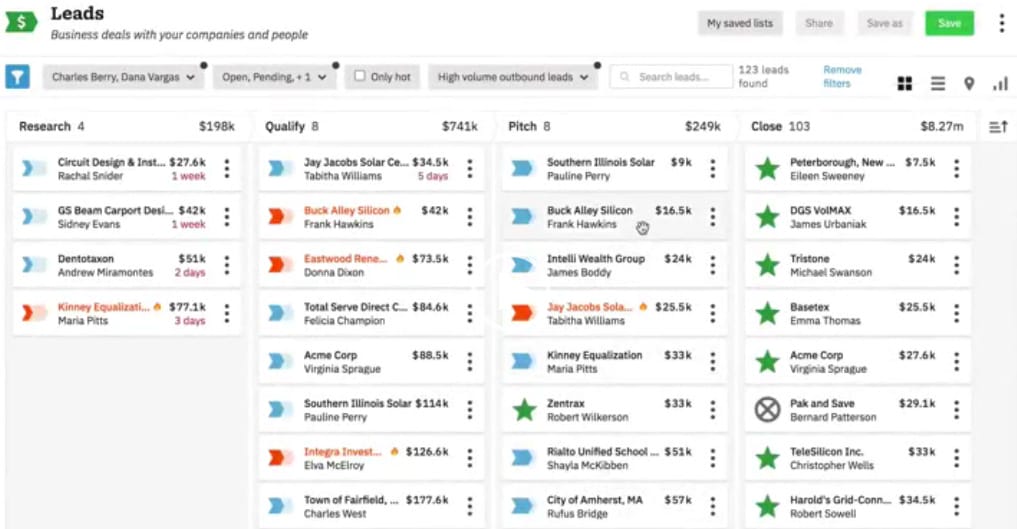
Task: Open the map pin location view
Action: coord(969,84)
